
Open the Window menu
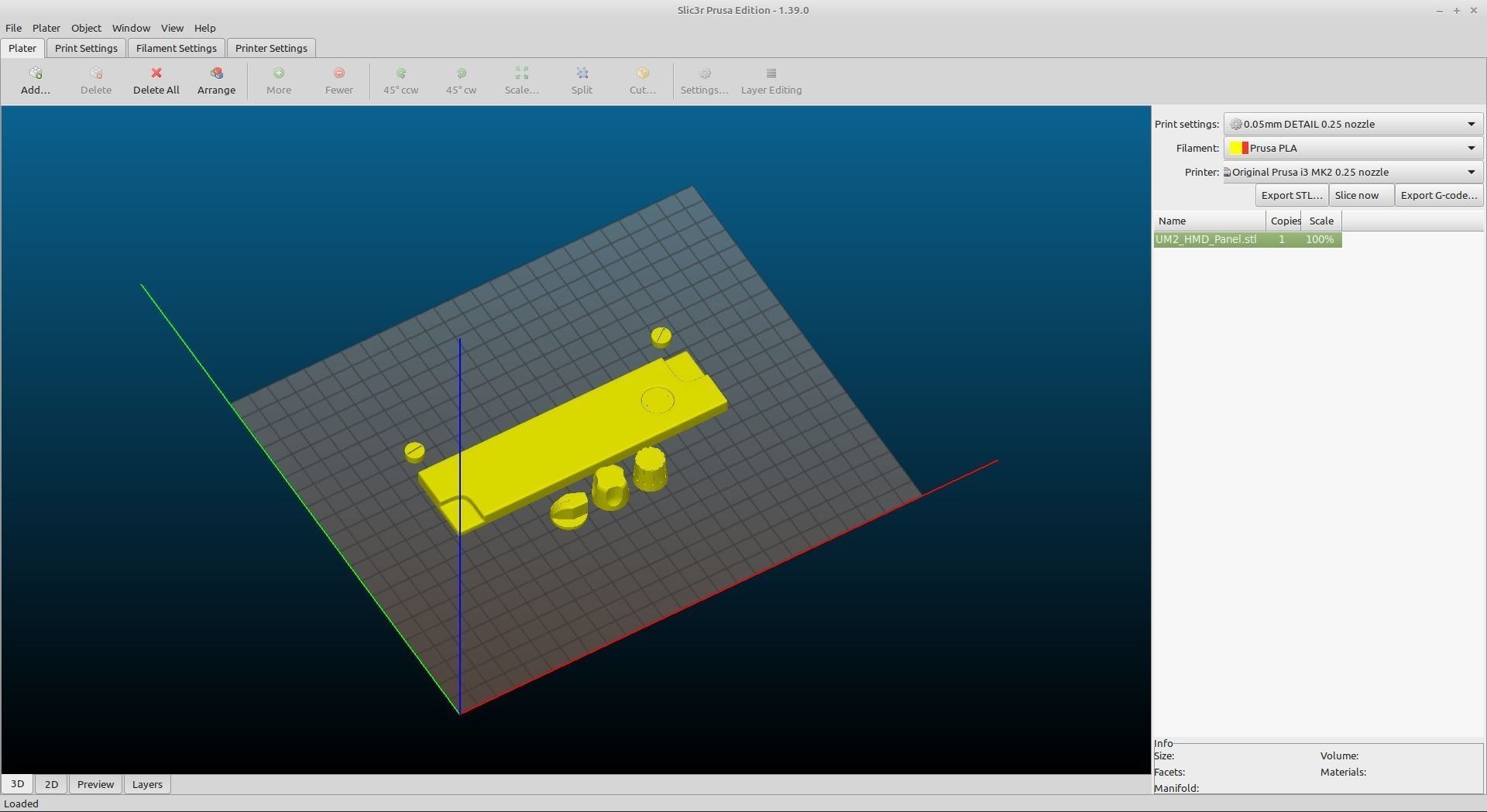coord(131,28)
